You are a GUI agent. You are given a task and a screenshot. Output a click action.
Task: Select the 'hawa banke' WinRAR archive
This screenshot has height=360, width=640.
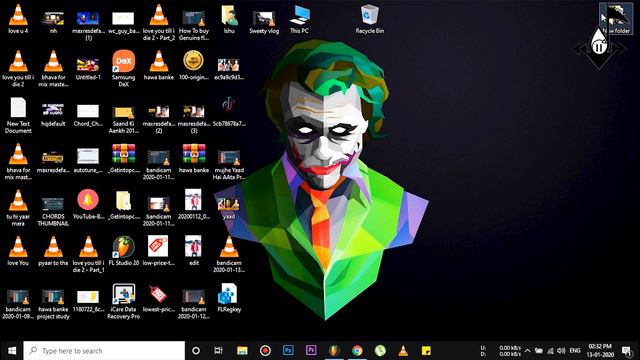point(194,154)
